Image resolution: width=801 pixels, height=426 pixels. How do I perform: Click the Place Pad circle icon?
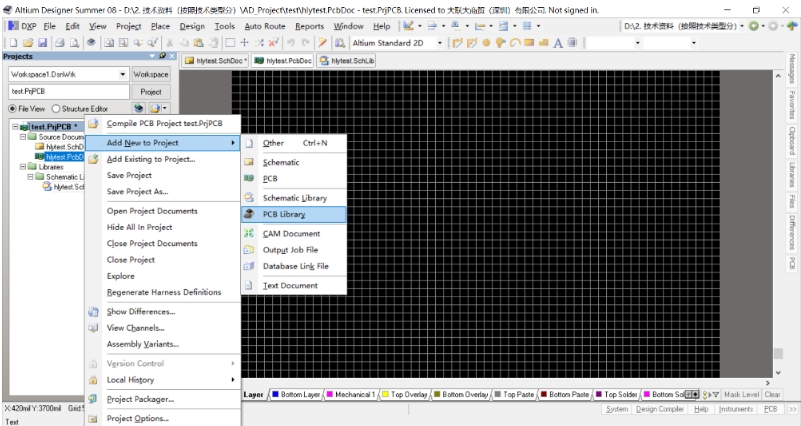pyautogui.click(x=486, y=43)
